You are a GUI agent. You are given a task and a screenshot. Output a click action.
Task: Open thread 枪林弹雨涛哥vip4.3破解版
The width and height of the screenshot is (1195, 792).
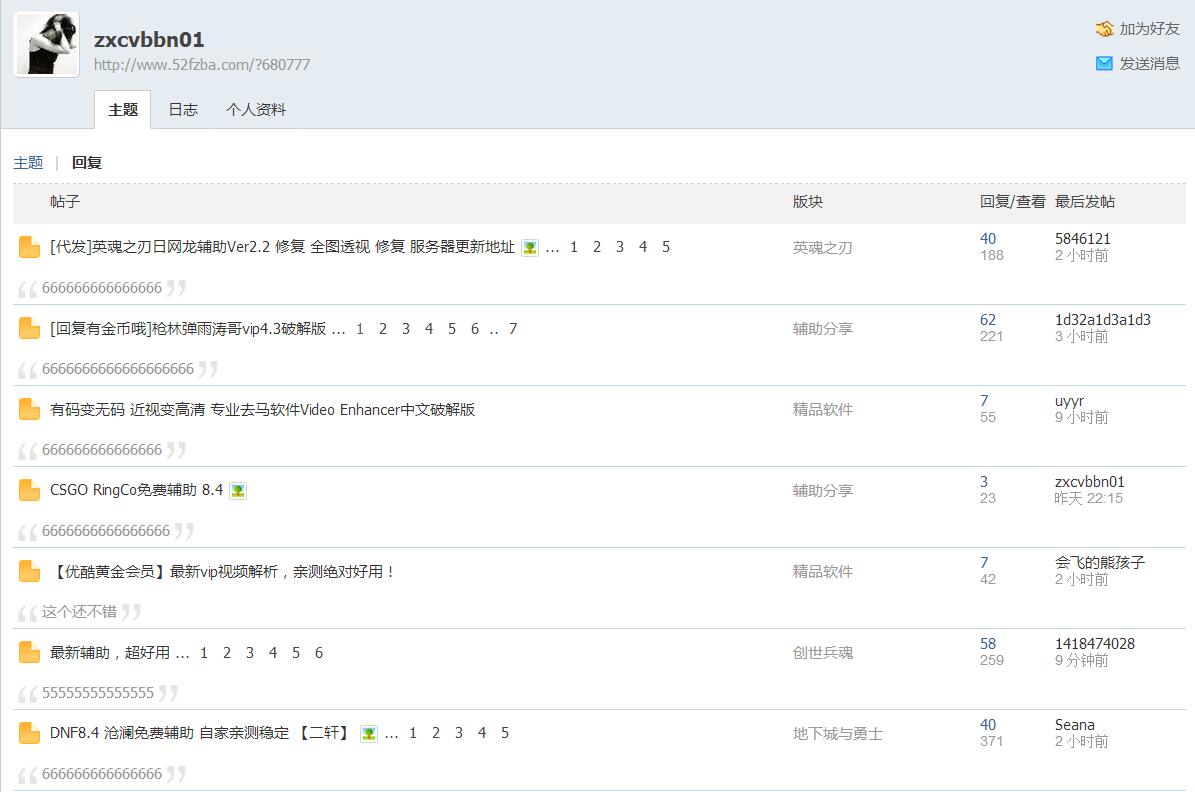tap(188, 329)
